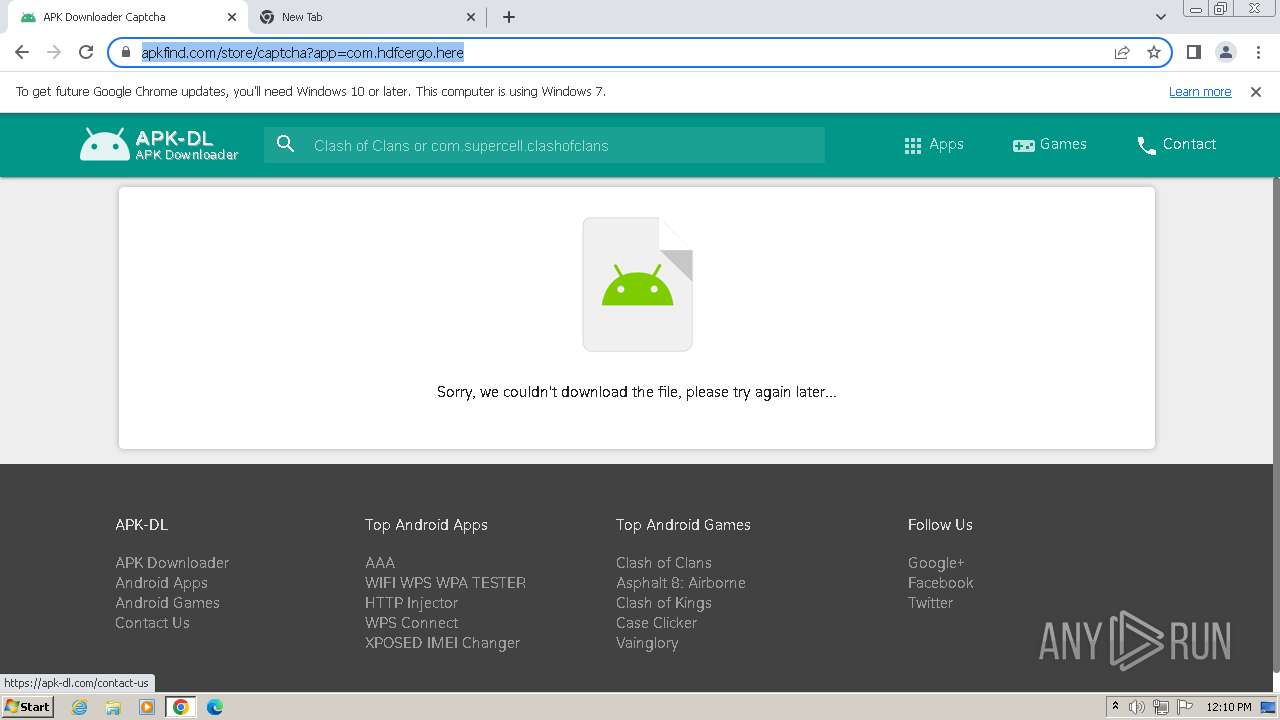This screenshot has height=720, width=1280.
Task: Open a new browser tab
Action: 509,17
